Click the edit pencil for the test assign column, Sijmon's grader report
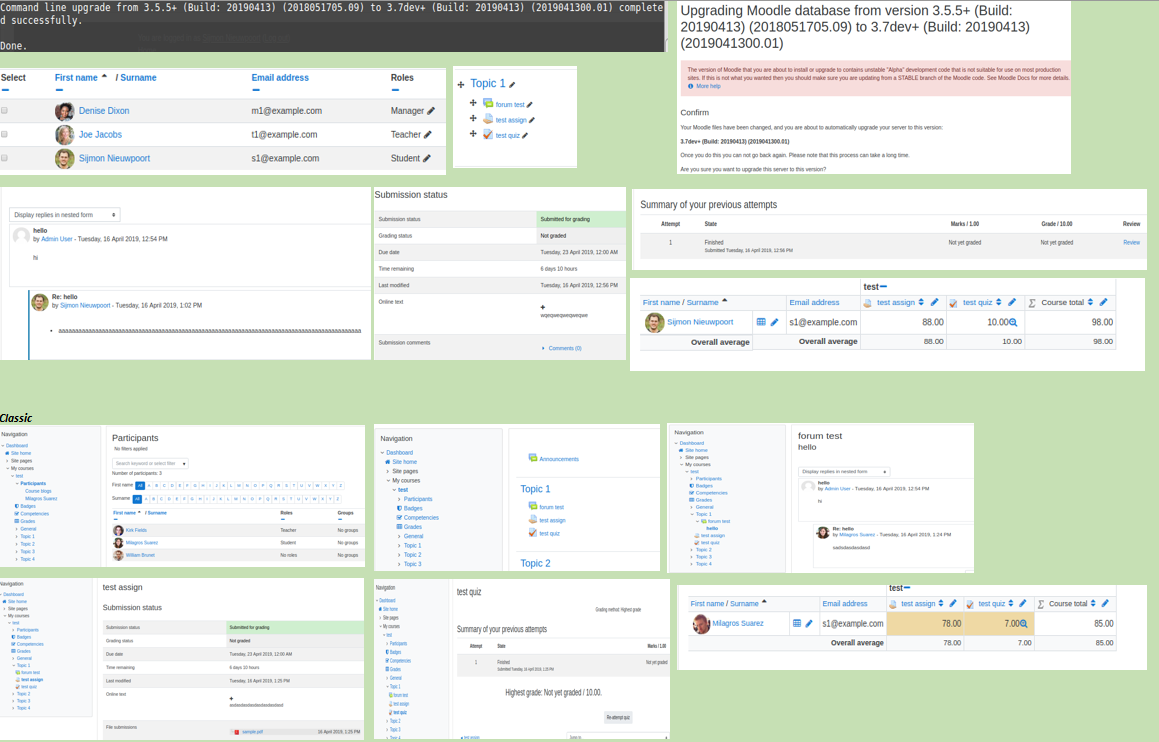The height and width of the screenshot is (742, 1159). pos(934,302)
